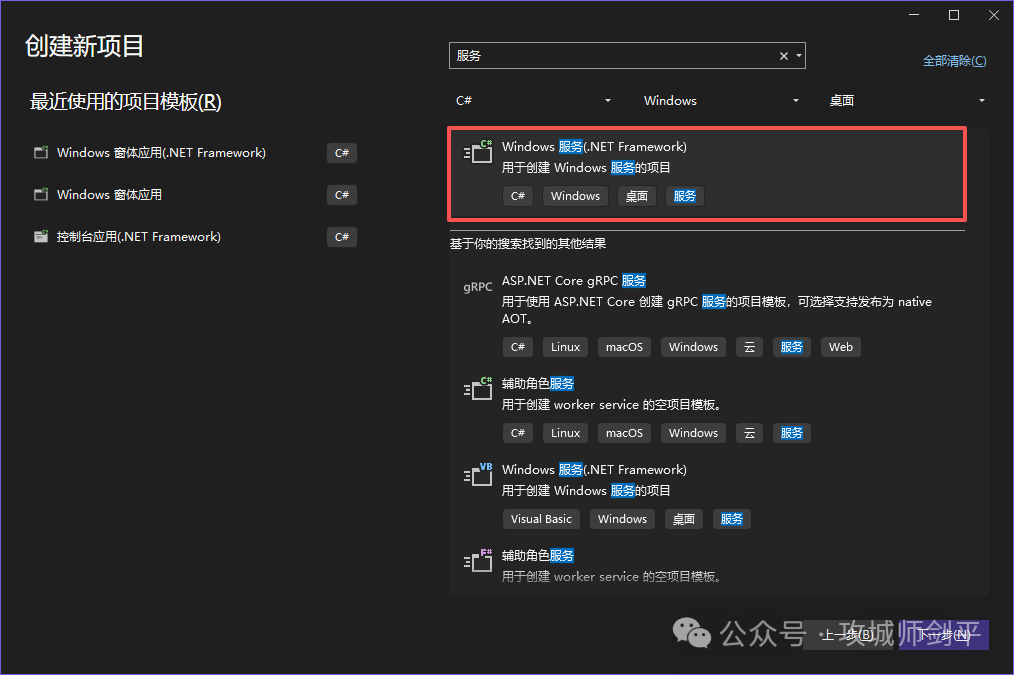The width and height of the screenshot is (1014, 675).
Task: Click the 控制台应用(.NET Framework) recent icon
Action: tap(41, 237)
